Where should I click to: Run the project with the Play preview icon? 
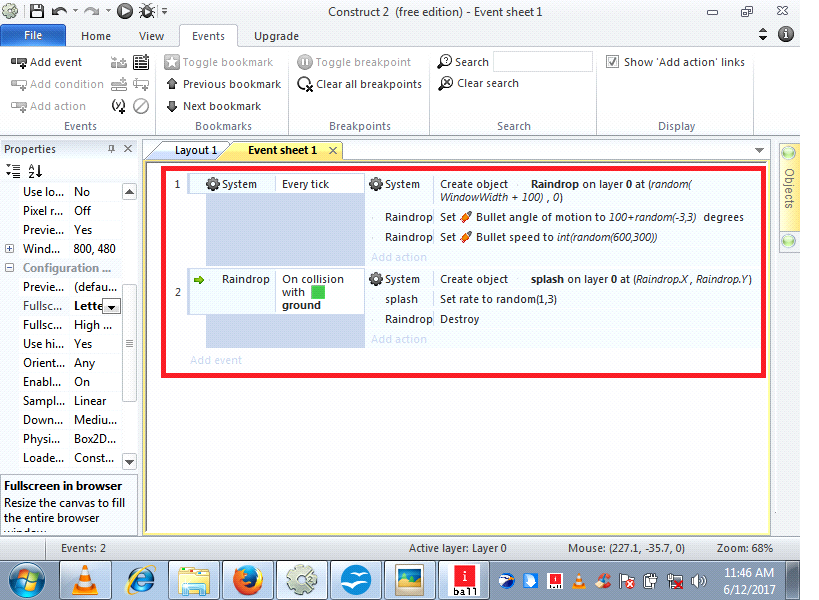(125, 11)
